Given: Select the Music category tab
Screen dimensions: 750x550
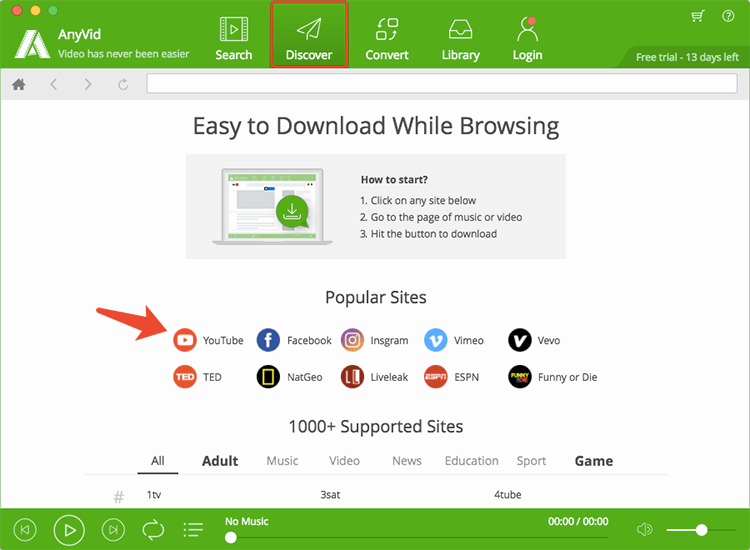Looking at the screenshot, I should [282, 461].
